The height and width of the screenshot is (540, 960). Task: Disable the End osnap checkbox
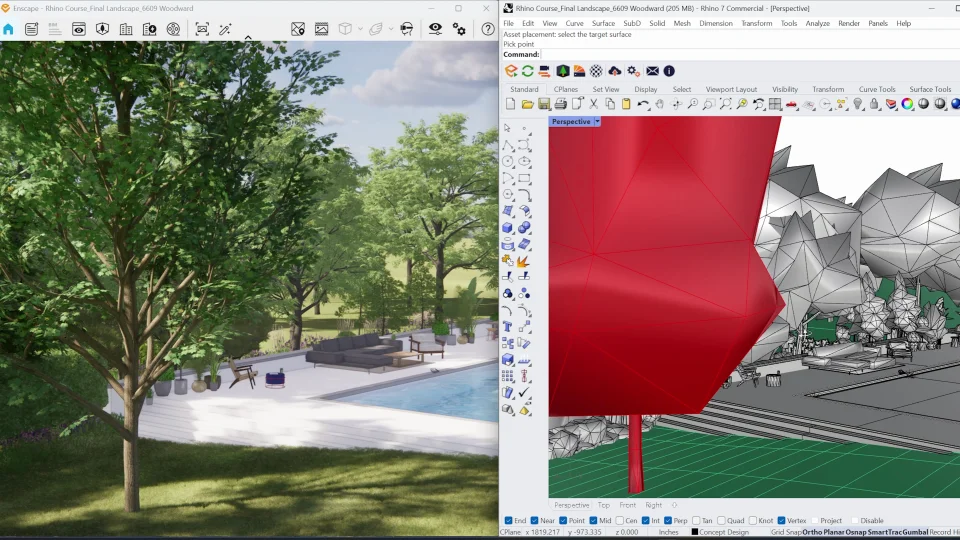509,520
